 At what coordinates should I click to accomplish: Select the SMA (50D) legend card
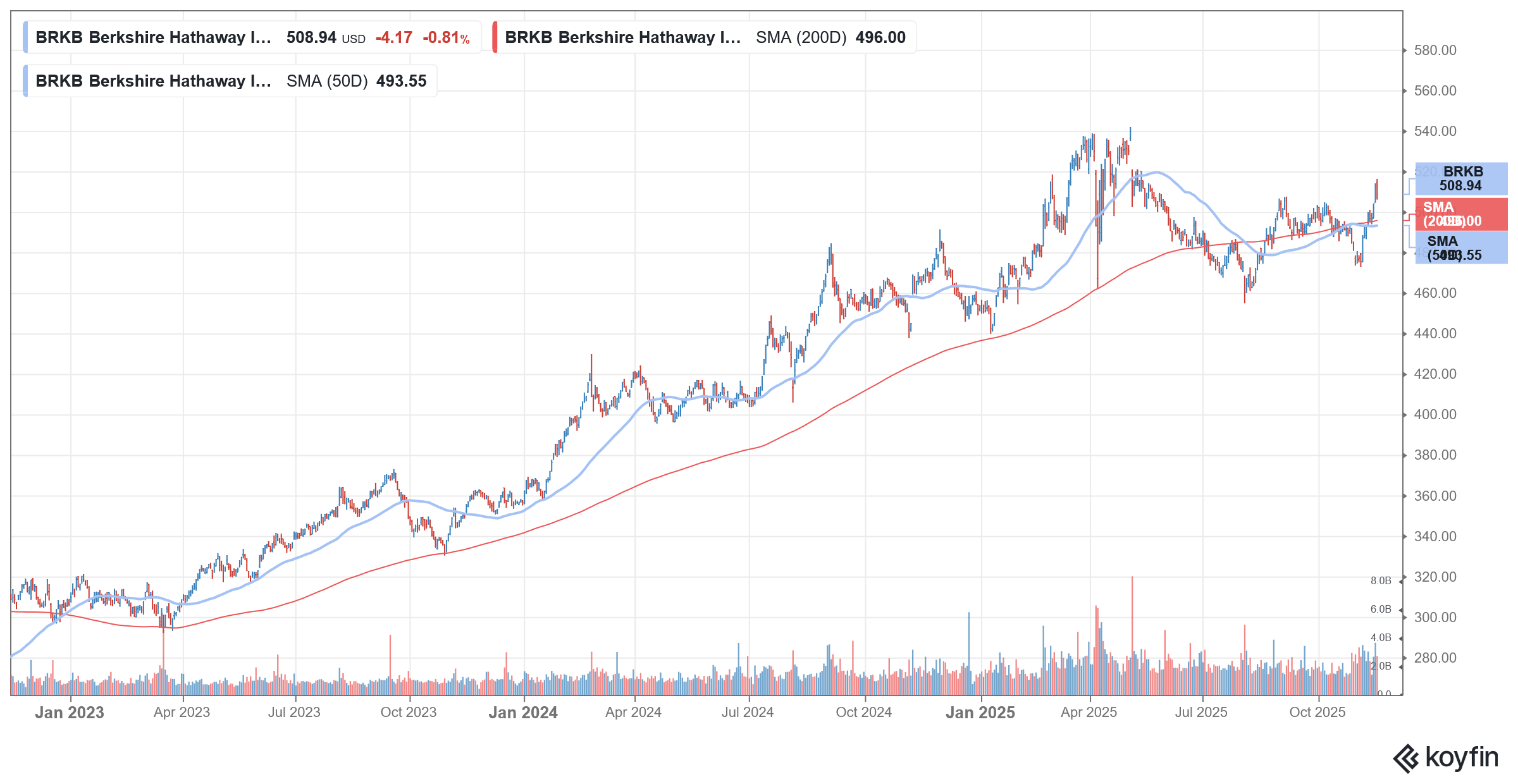coord(228,81)
